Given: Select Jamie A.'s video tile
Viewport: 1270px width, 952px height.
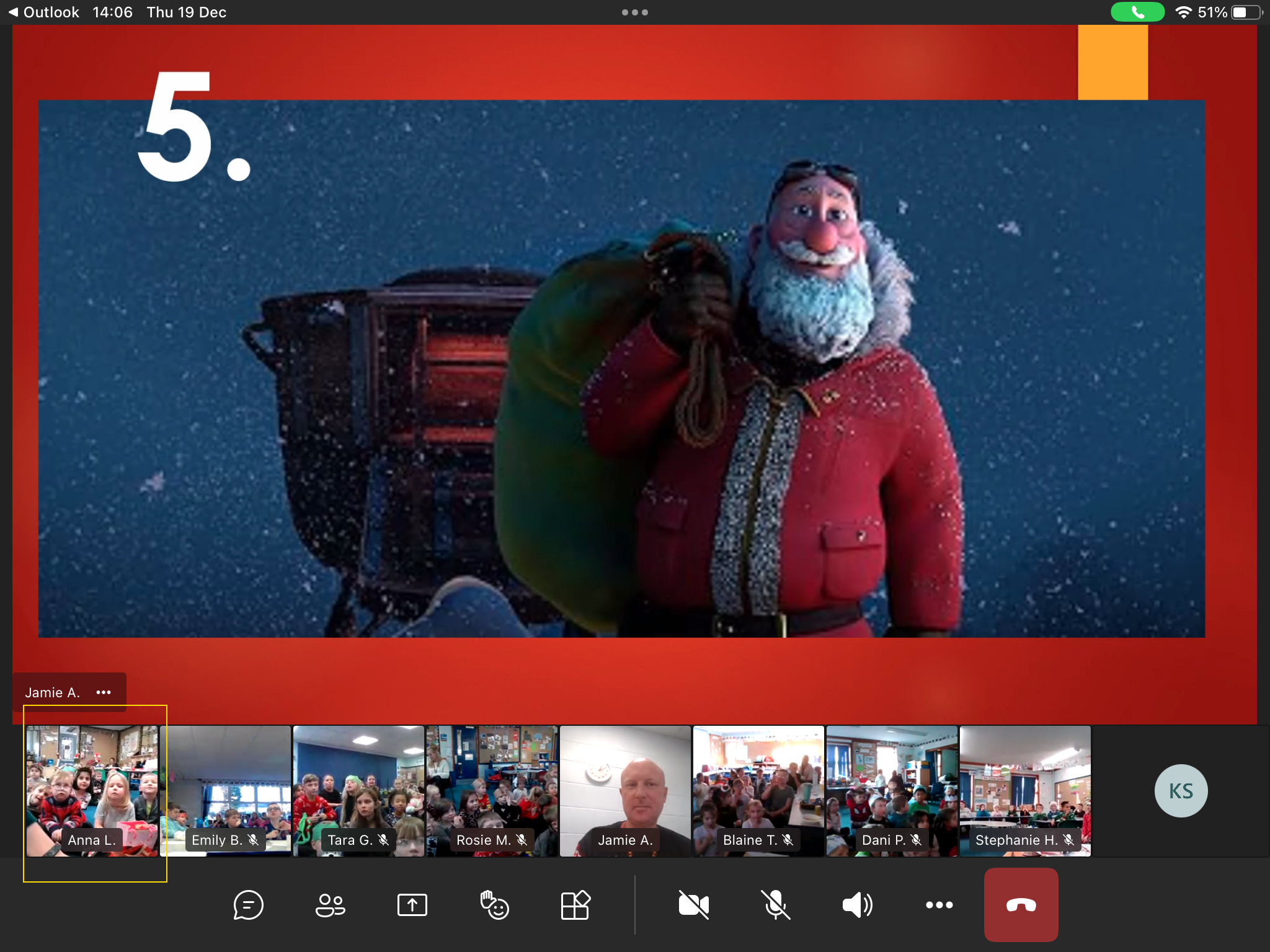Looking at the screenshot, I should click(x=625, y=791).
